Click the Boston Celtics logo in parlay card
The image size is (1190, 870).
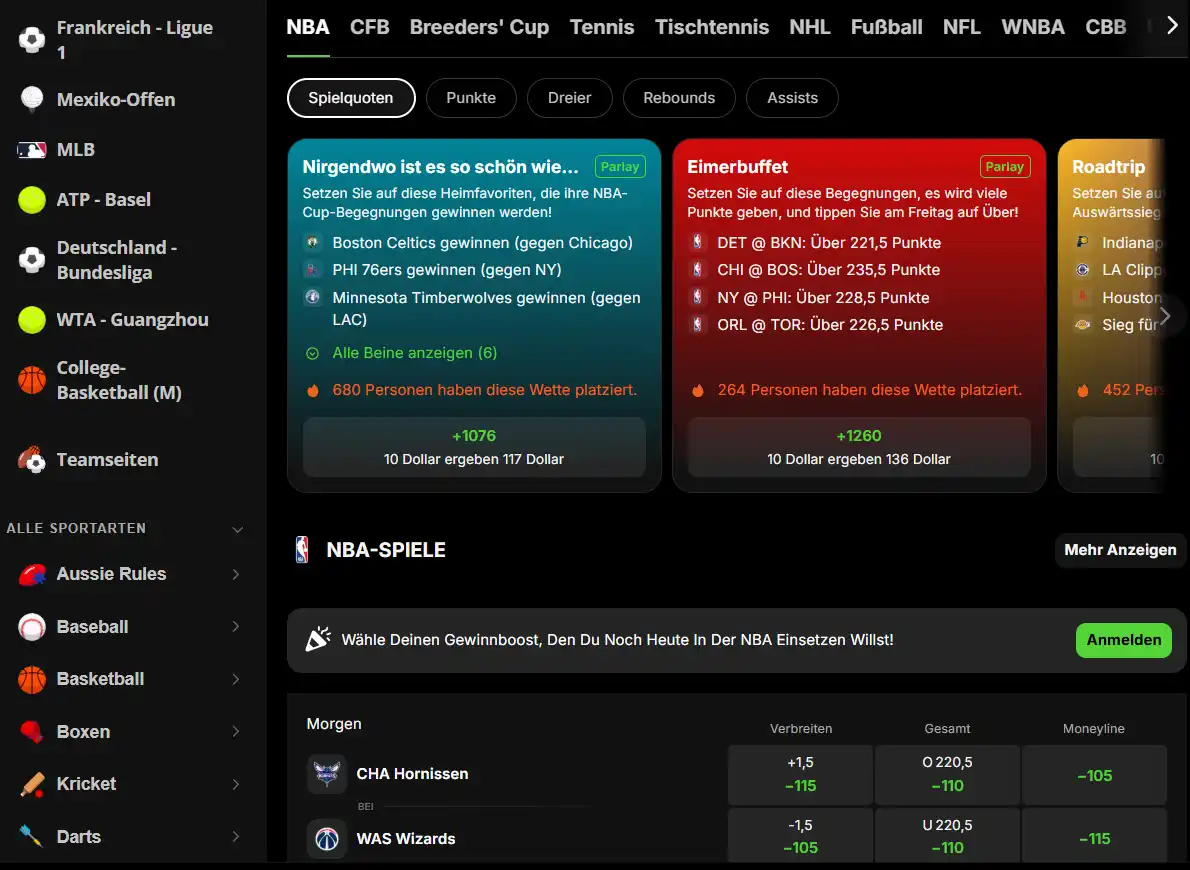312,242
